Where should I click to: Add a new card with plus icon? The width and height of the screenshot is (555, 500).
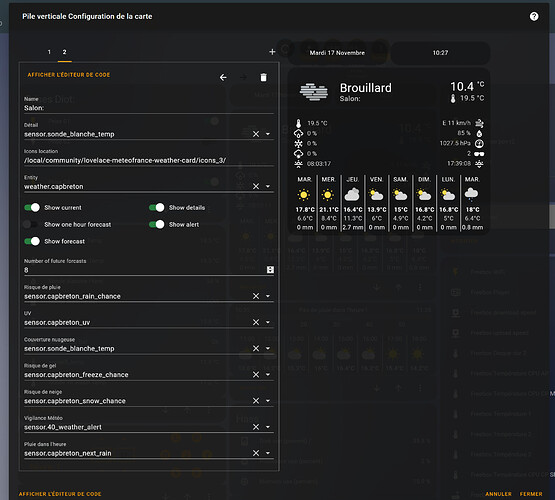point(272,52)
